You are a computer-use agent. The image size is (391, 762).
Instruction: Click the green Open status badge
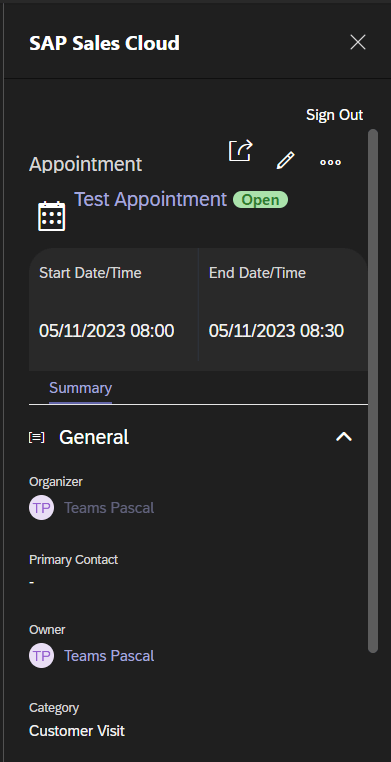click(x=260, y=200)
